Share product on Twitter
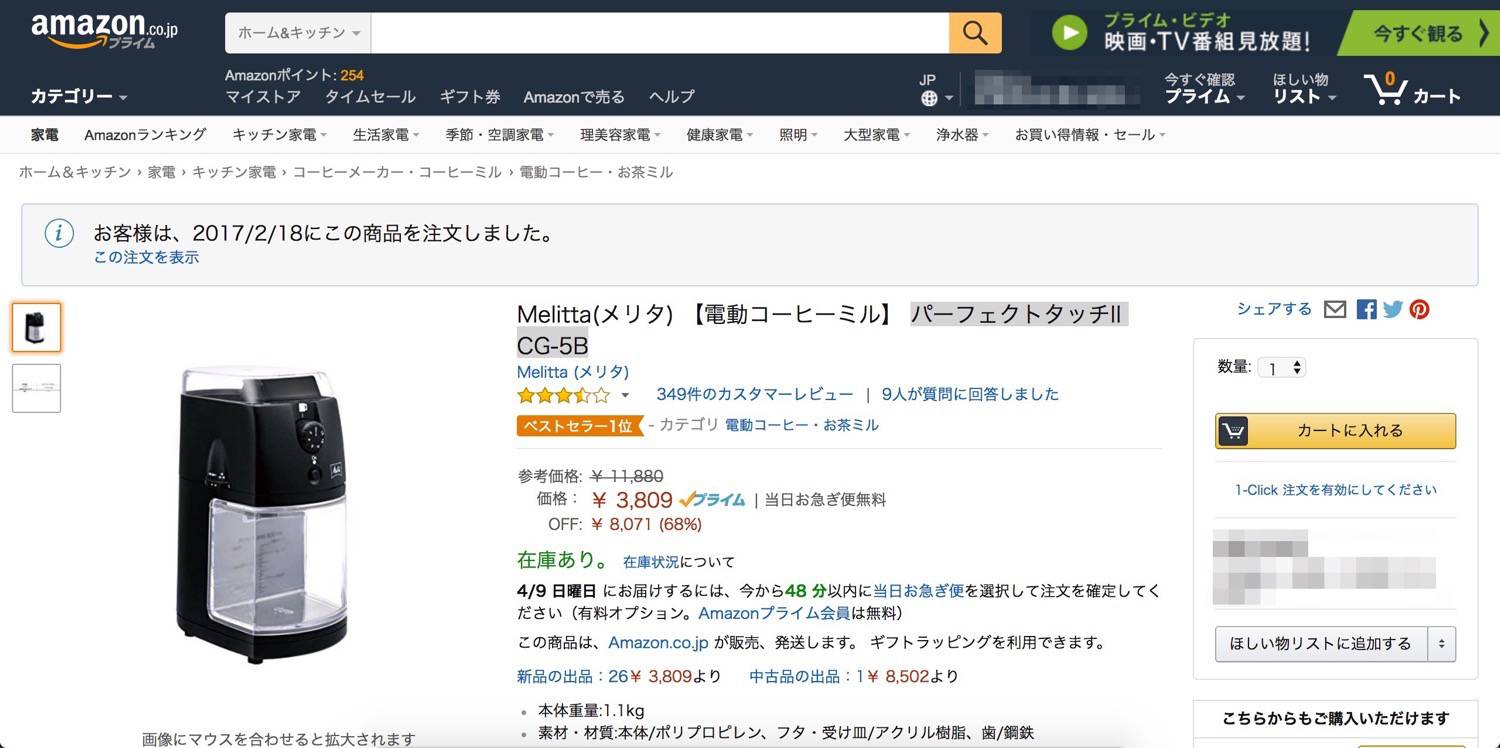Image resolution: width=1500 pixels, height=748 pixels. [x=1393, y=310]
